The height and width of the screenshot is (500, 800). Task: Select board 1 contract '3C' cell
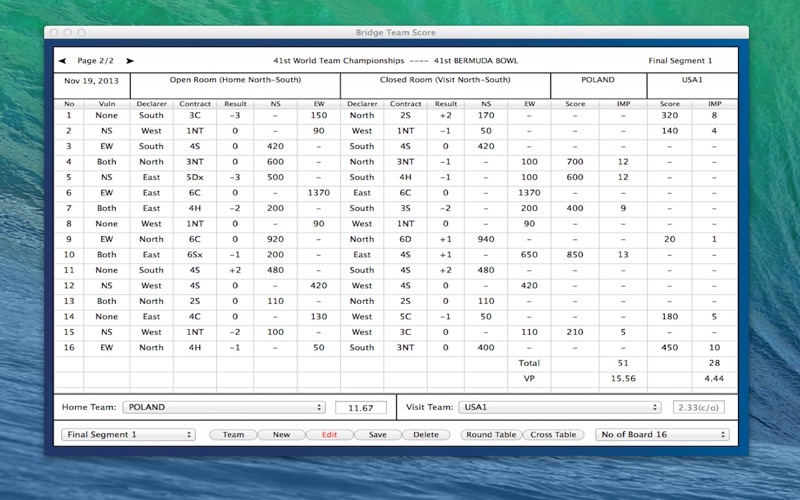195,115
